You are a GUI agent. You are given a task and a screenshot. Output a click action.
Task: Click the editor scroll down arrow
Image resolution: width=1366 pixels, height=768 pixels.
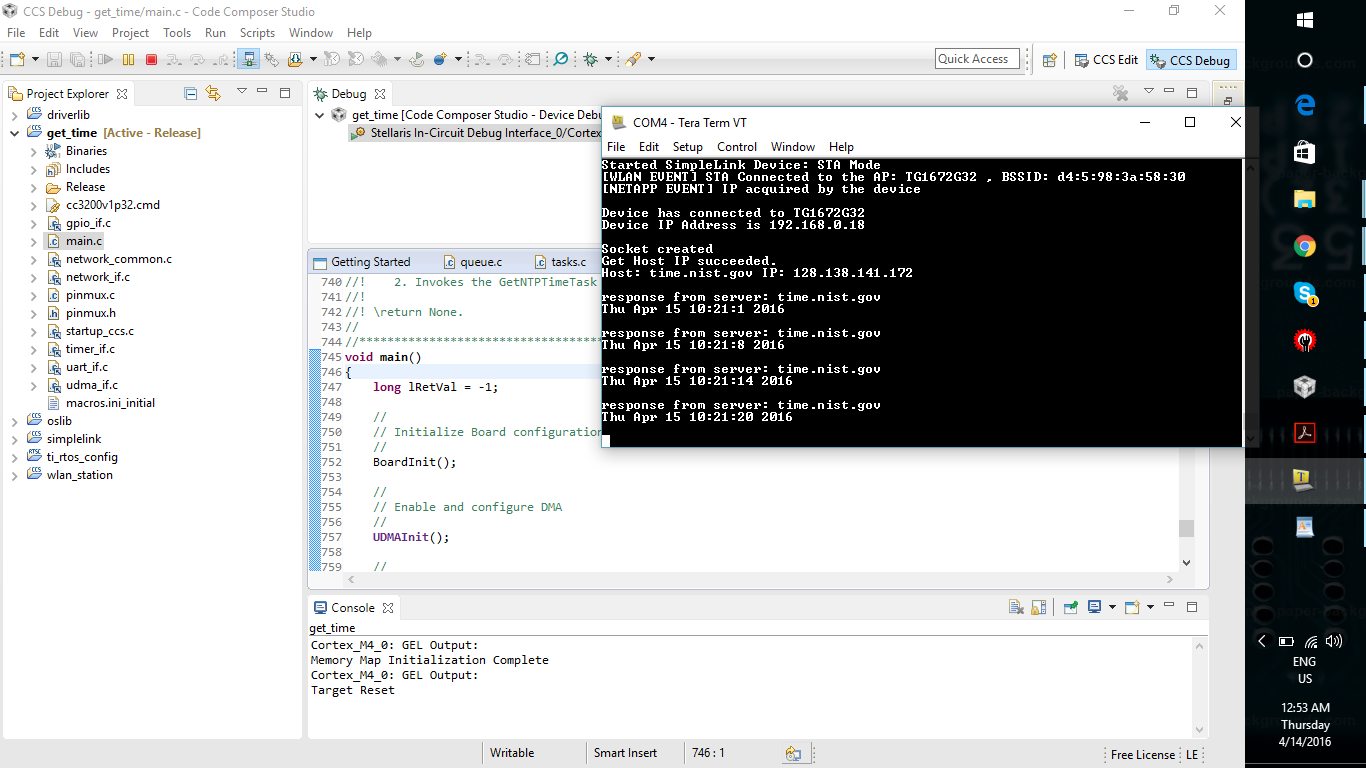click(x=1186, y=562)
